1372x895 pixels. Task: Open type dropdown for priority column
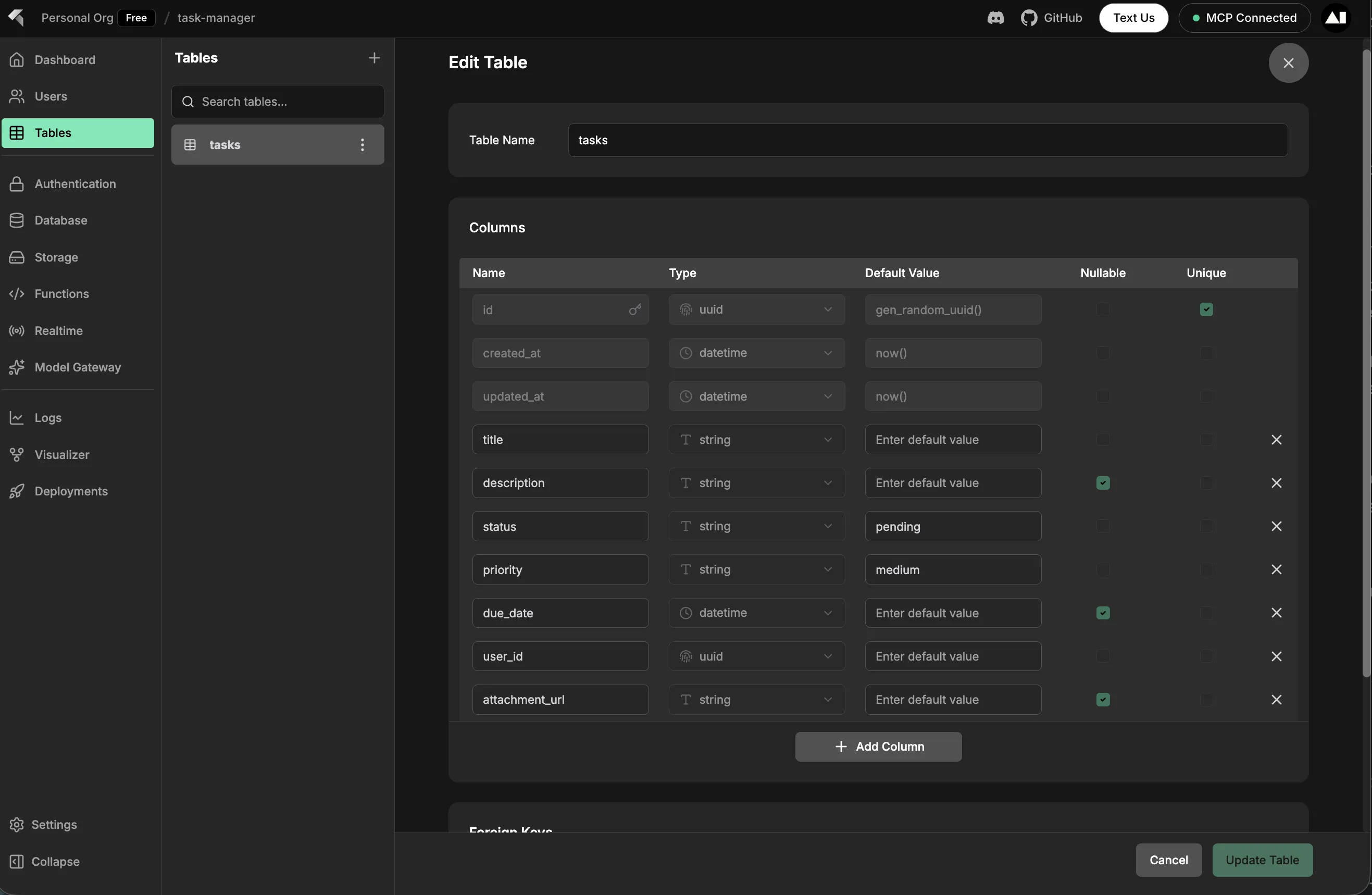[x=757, y=569]
